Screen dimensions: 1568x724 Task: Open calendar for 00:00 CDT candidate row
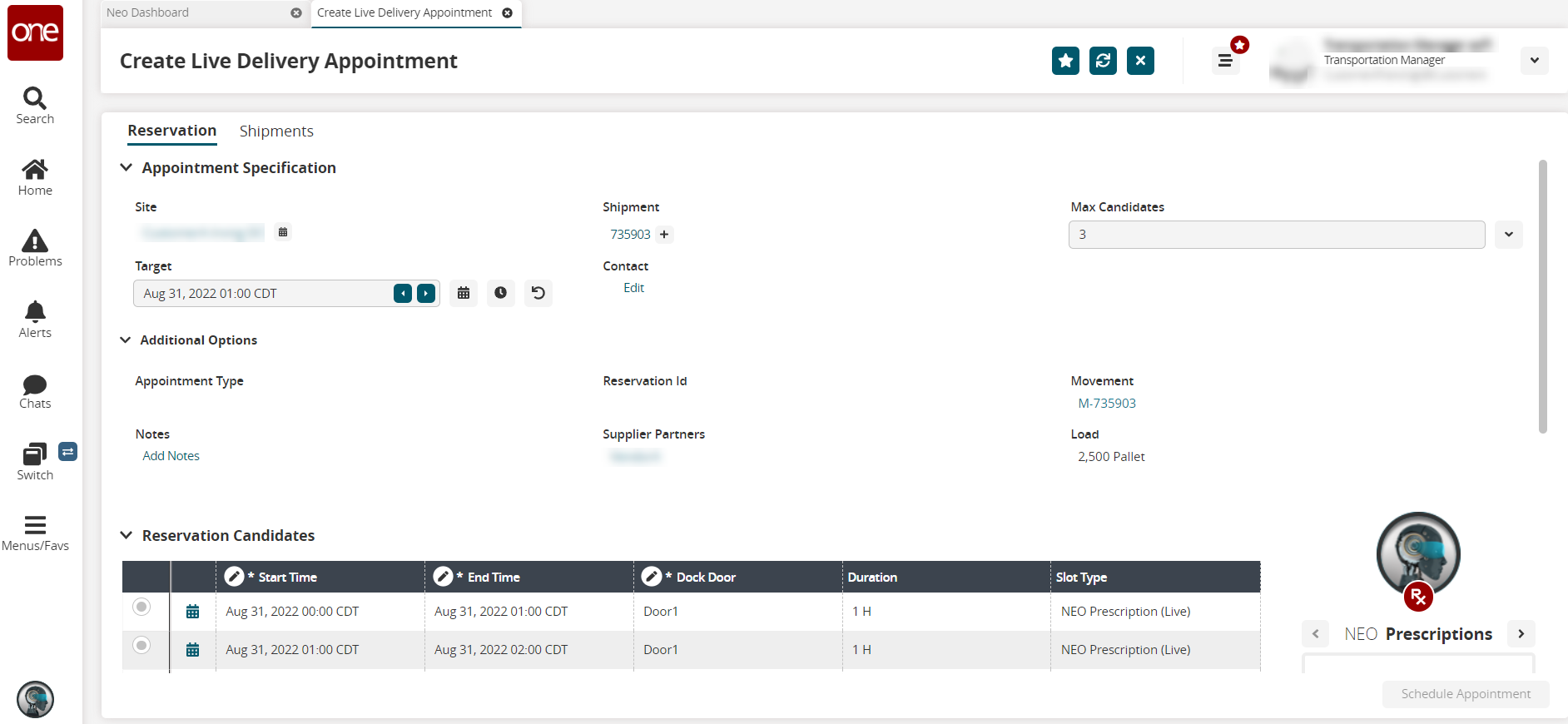pos(192,612)
